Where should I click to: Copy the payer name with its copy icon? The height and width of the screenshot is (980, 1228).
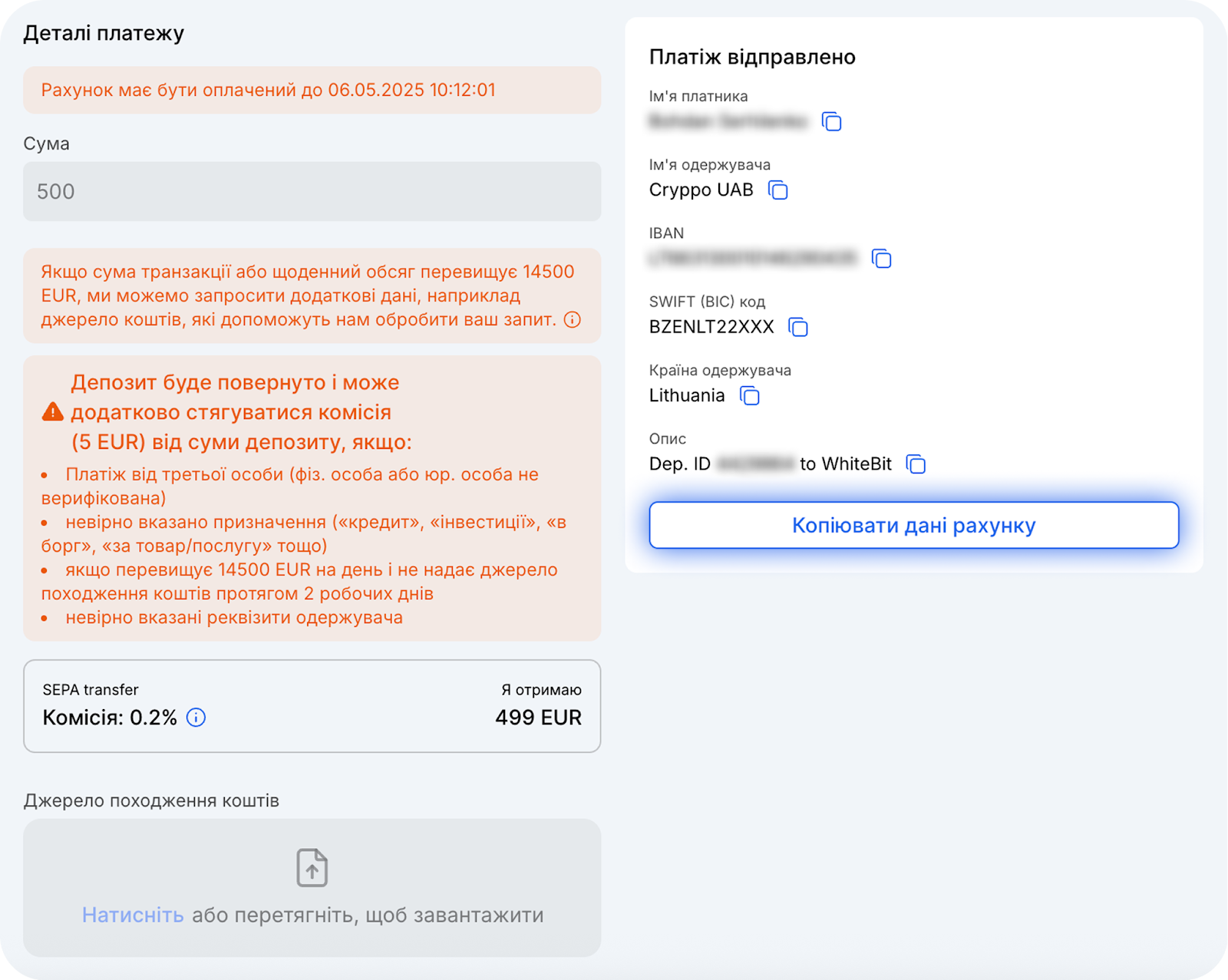831,121
